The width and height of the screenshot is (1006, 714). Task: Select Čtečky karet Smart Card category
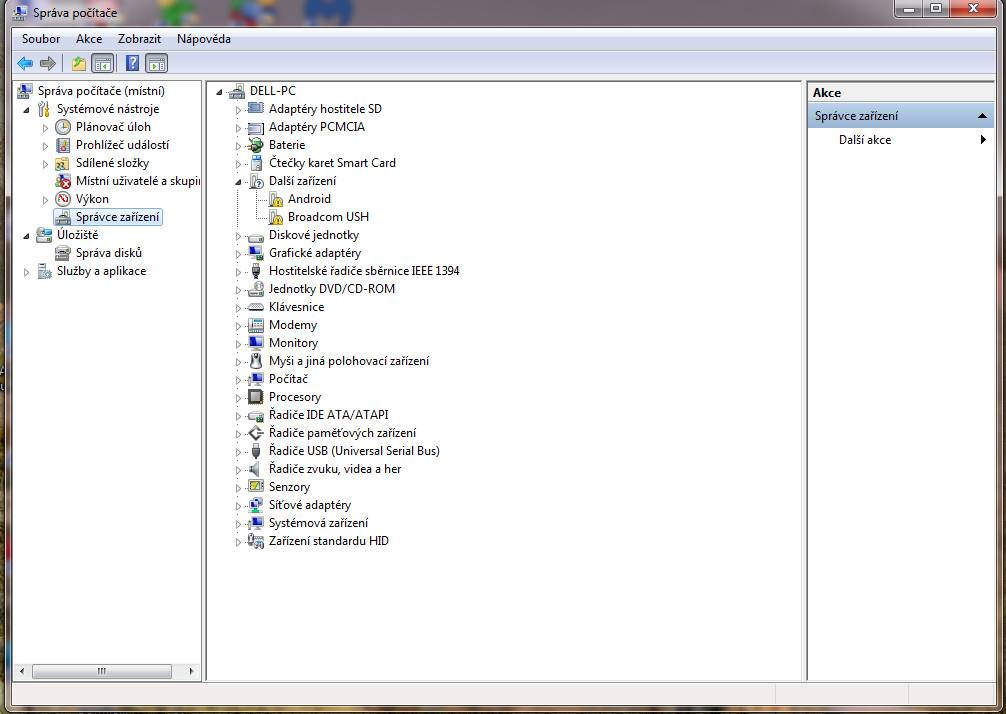(x=332, y=163)
